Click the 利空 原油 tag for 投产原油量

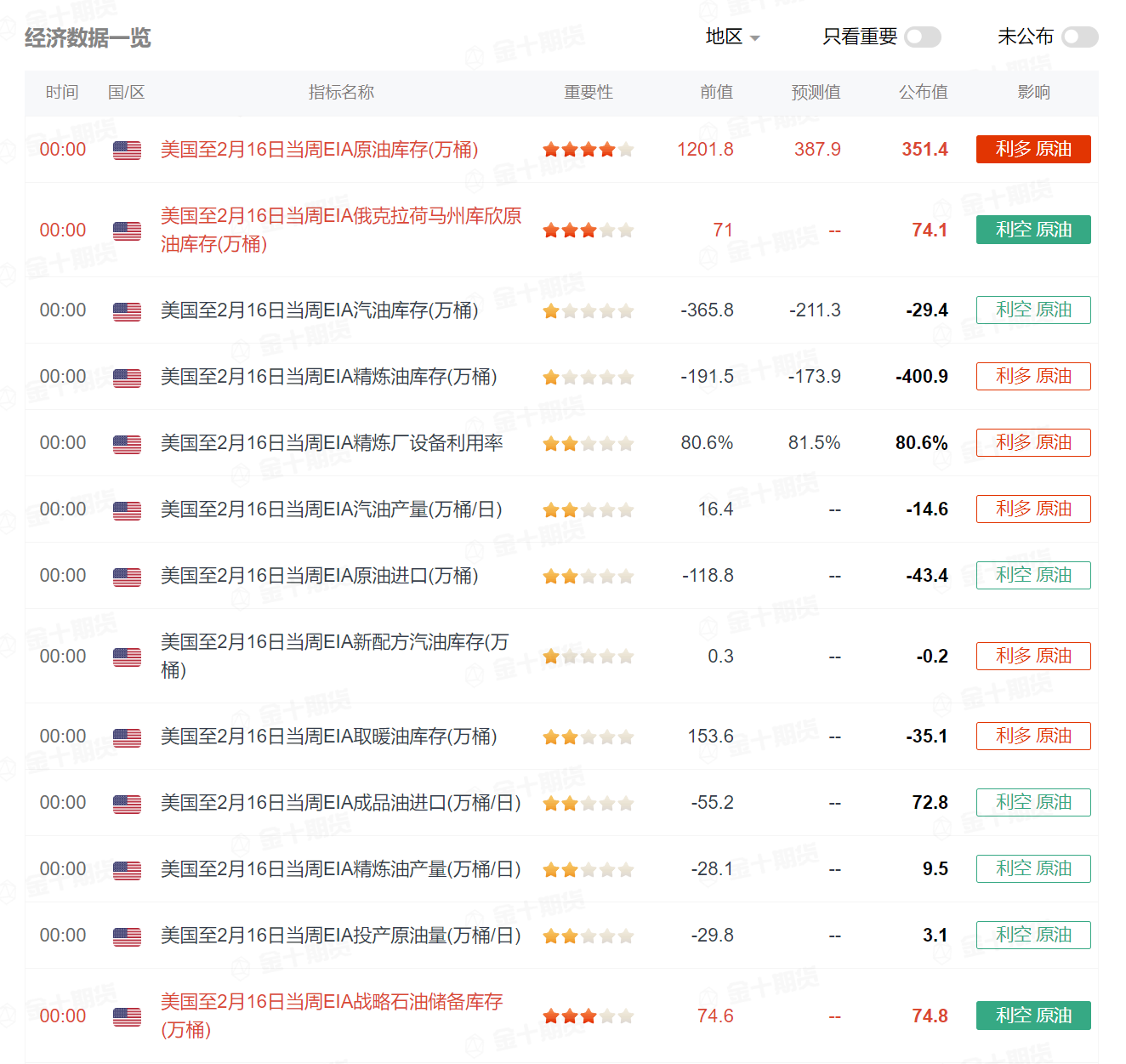click(x=1033, y=935)
